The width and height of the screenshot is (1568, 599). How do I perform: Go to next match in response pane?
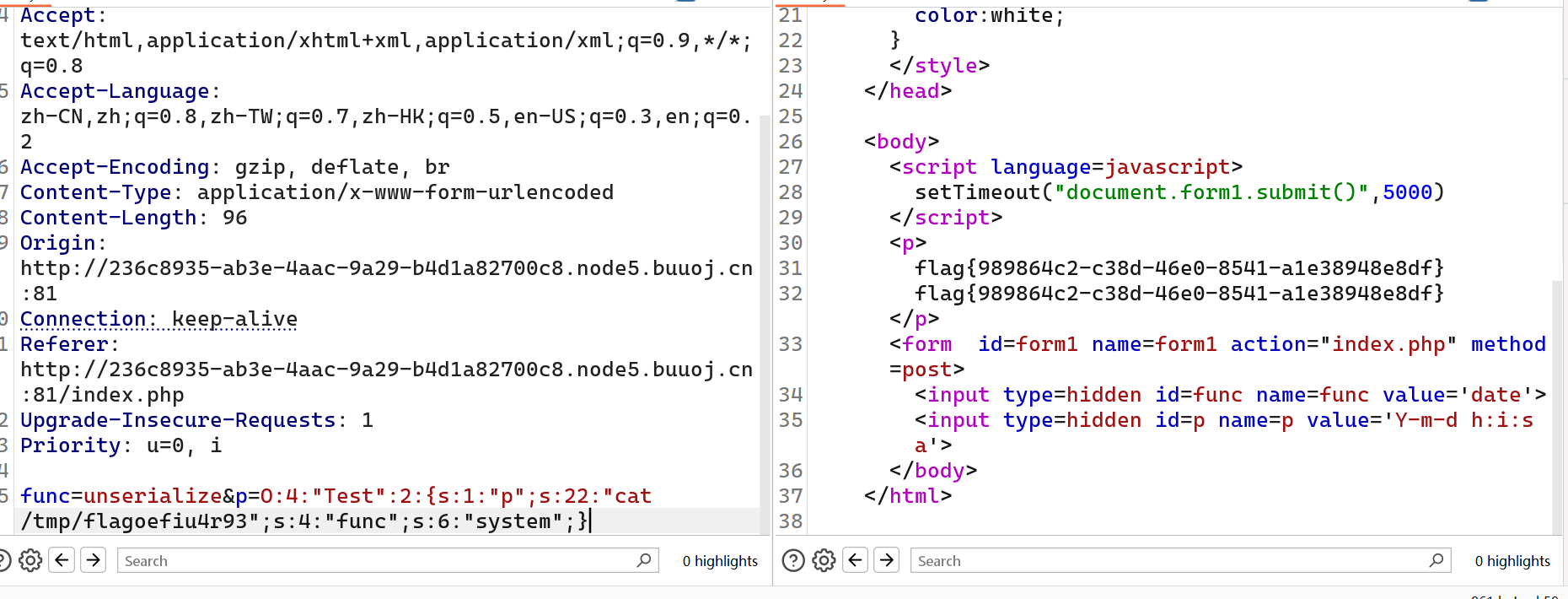point(887,560)
